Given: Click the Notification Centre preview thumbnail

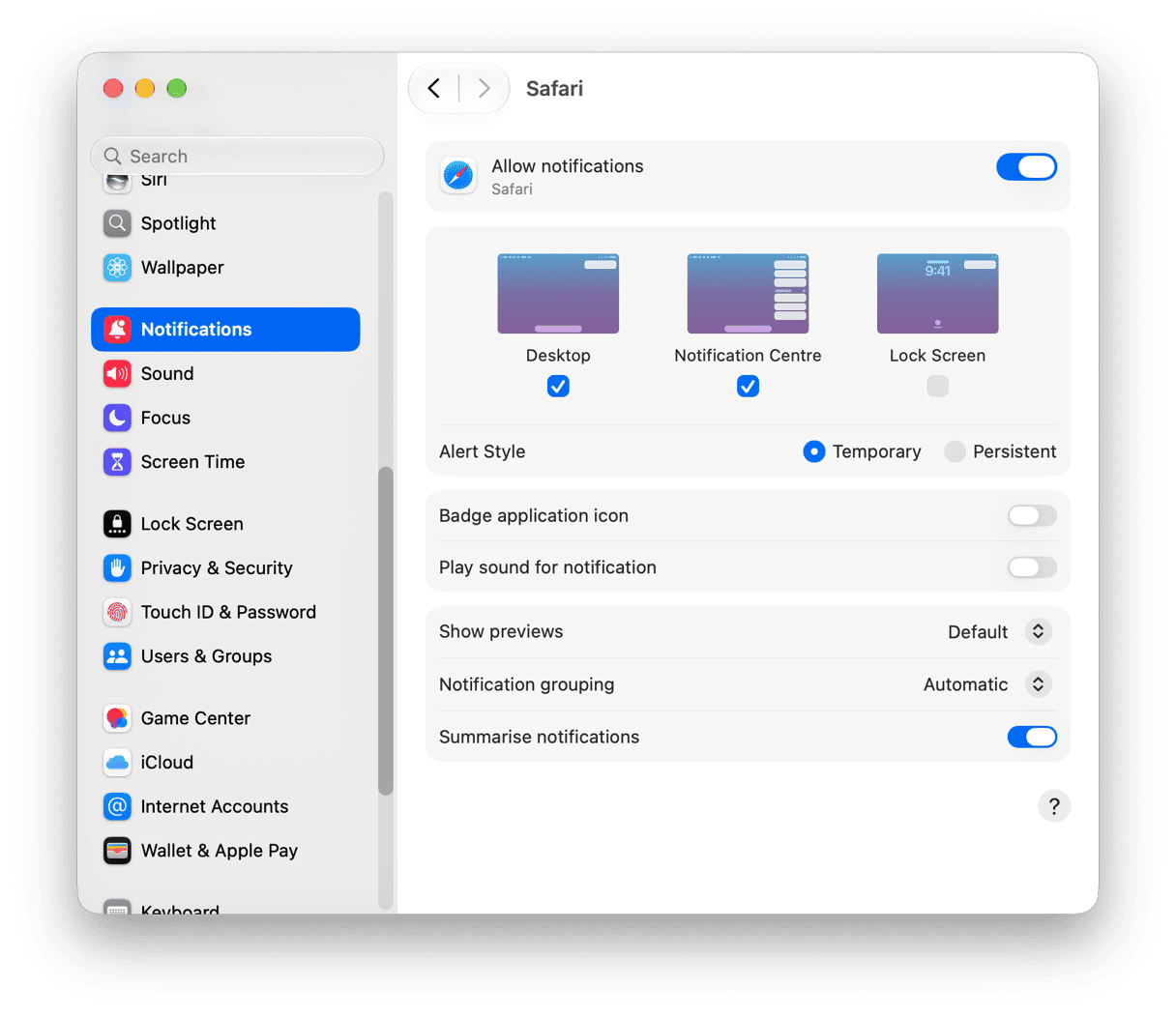Looking at the screenshot, I should pyautogui.click(x=748, y=294).
